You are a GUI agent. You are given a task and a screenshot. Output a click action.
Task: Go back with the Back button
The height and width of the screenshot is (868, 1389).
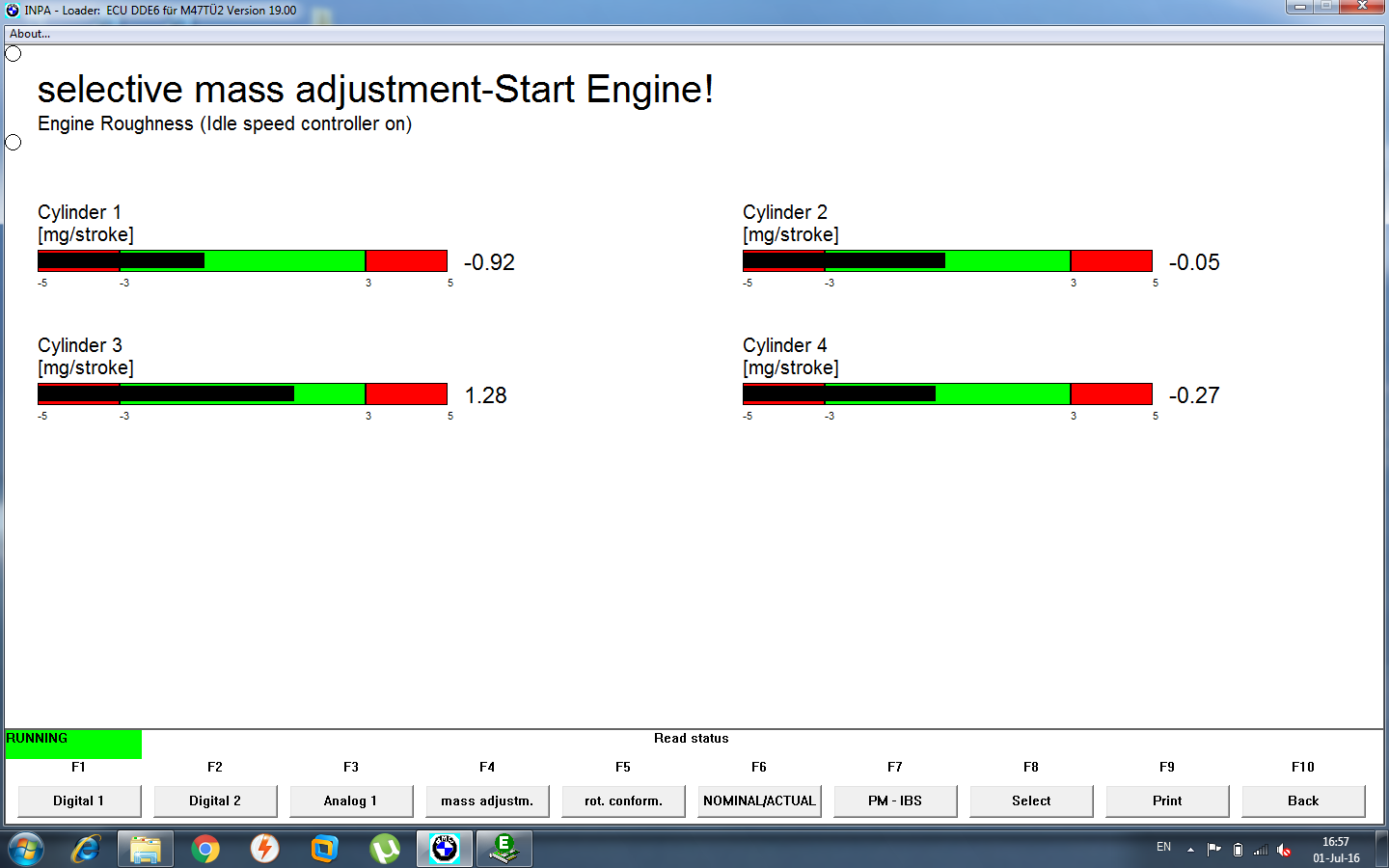tap(1303, 800)
